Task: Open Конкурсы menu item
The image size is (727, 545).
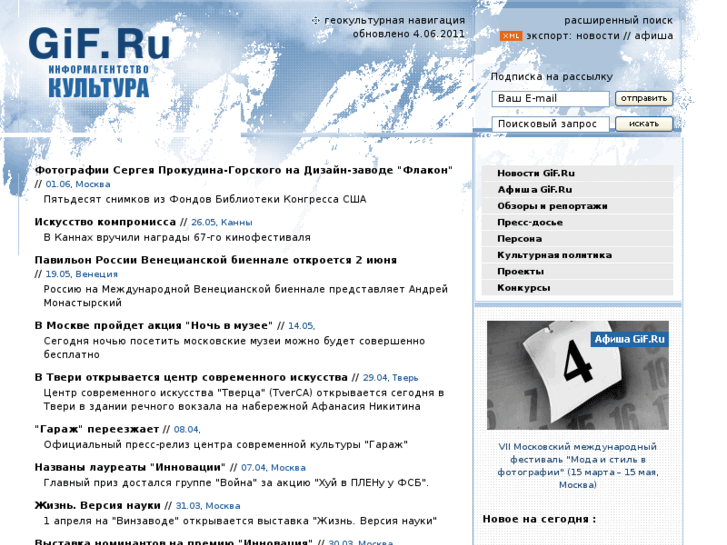Action: tap(577, 288)
